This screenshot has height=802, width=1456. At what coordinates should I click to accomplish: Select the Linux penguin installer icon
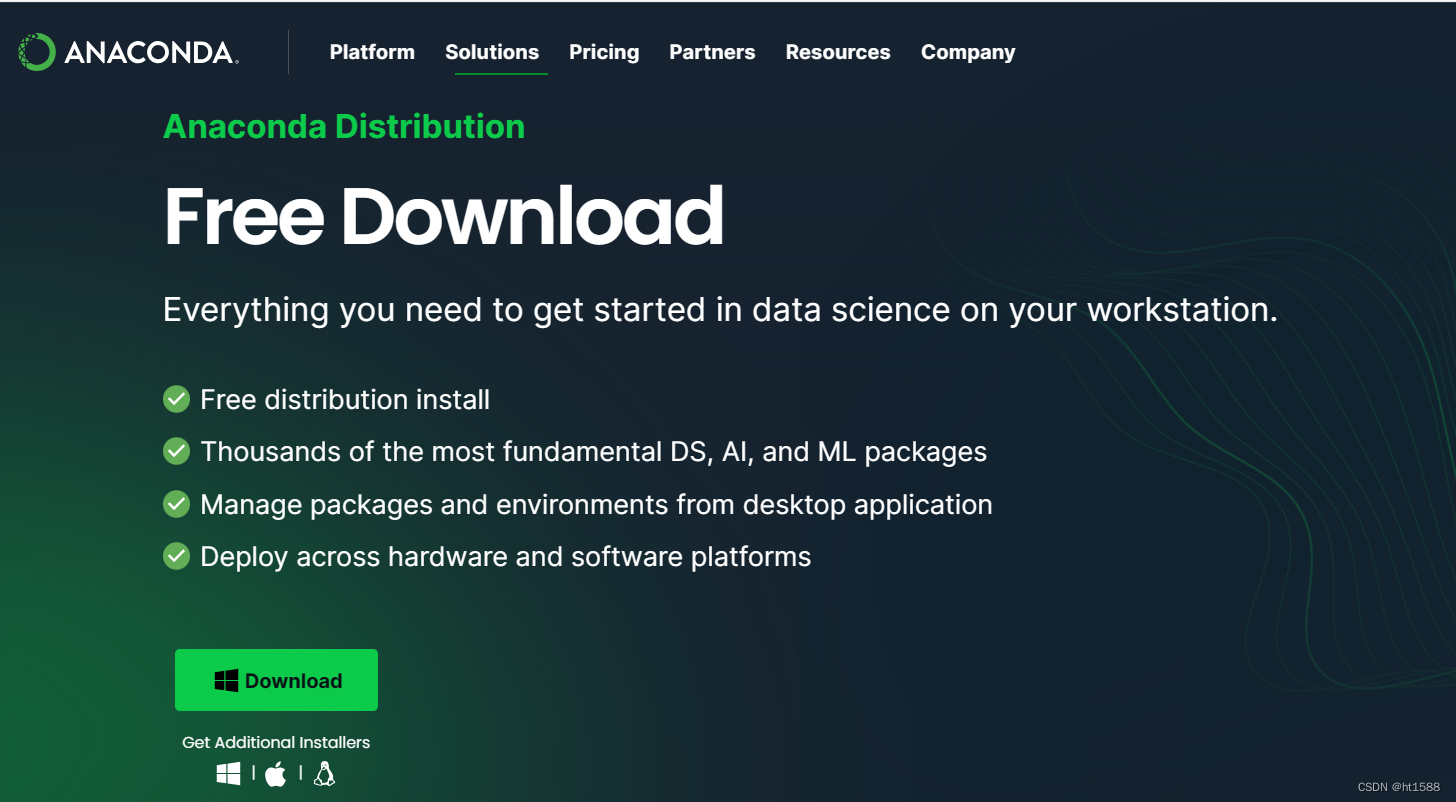324,774
